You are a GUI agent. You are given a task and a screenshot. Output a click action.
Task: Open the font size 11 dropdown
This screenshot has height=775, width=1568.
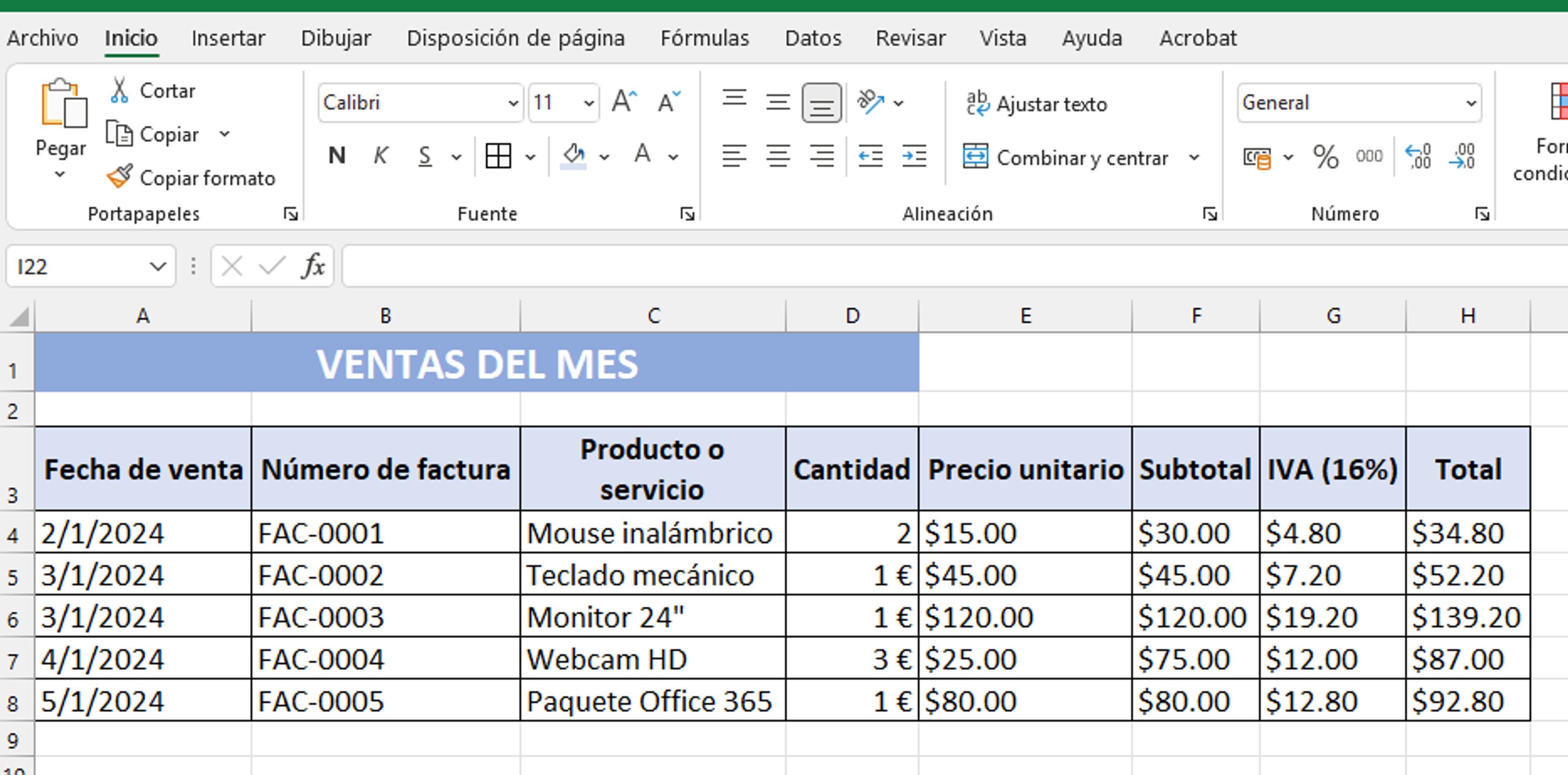(x=588, y=103)
